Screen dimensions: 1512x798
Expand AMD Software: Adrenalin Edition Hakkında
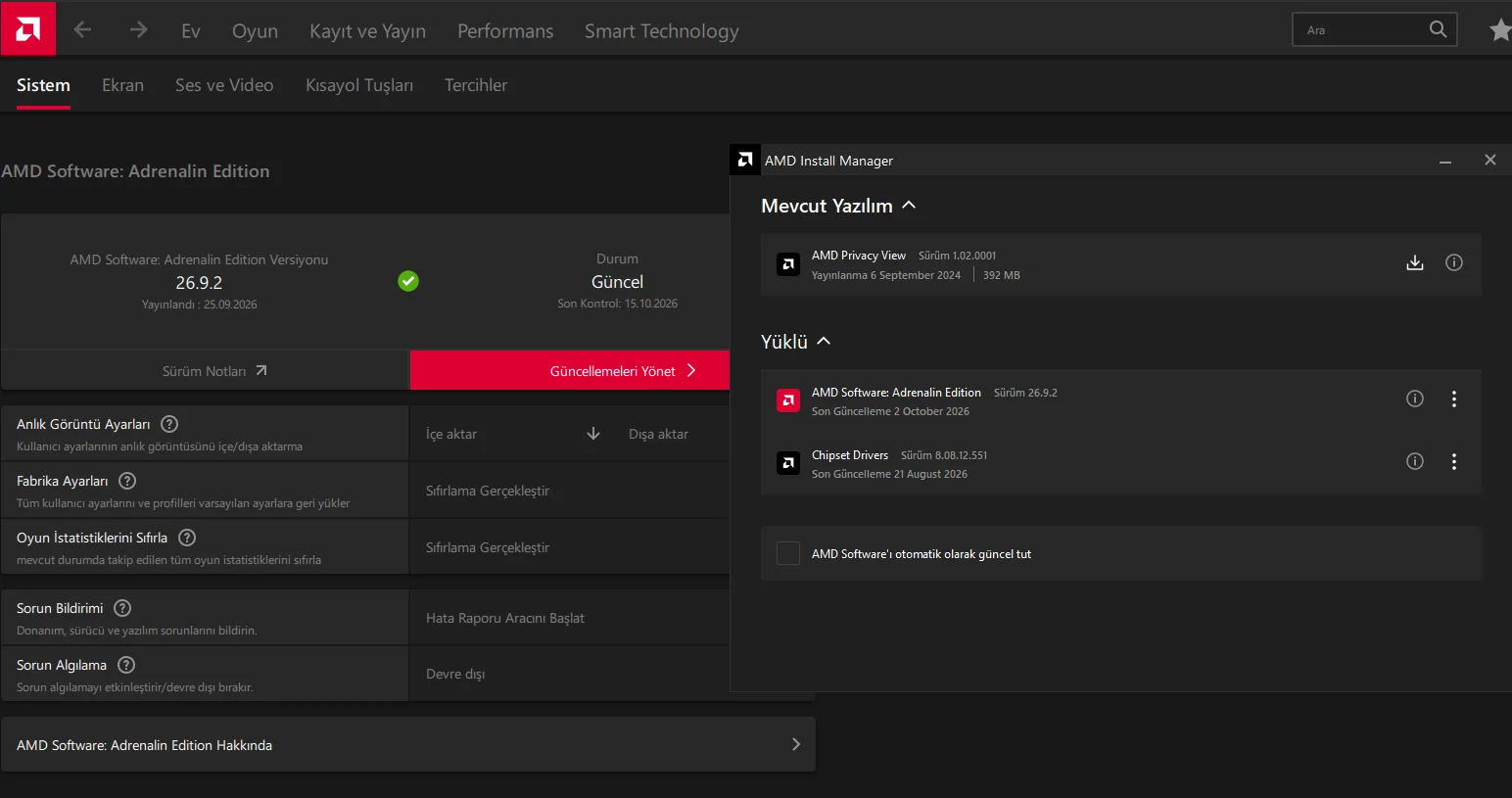pos(408,744)
